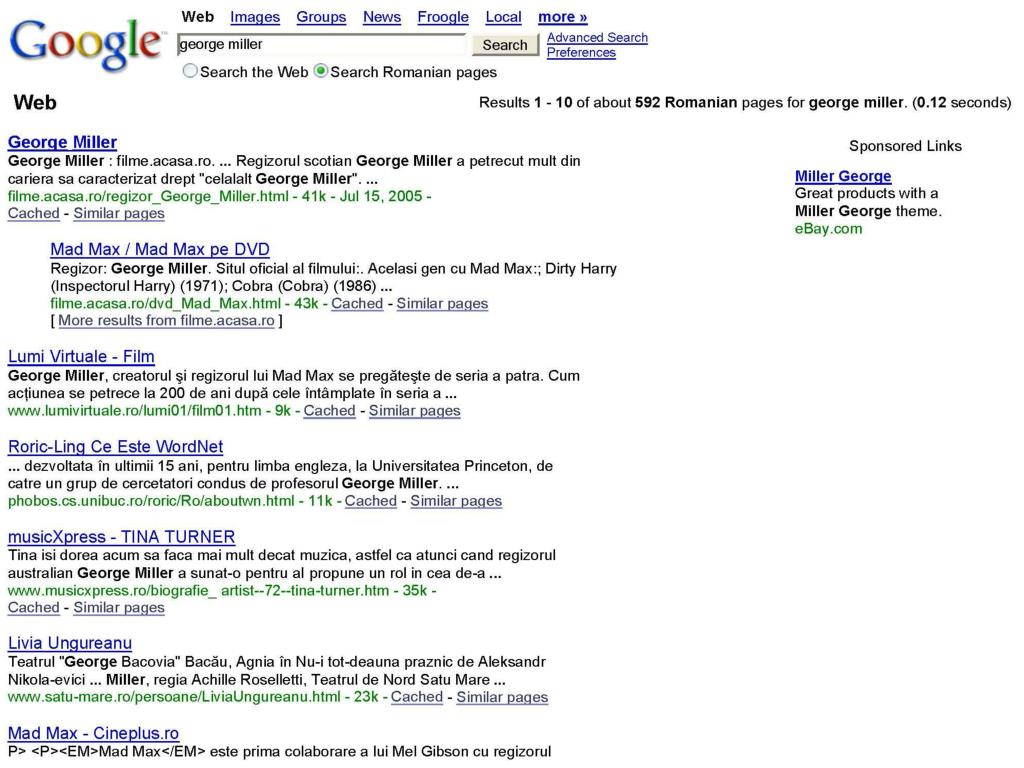The width and height of the screenshot is (1024, 768).
Task: View Cached copy of the satu-mare.ro result
Action: pyautogui.click(x=417, y=697)
